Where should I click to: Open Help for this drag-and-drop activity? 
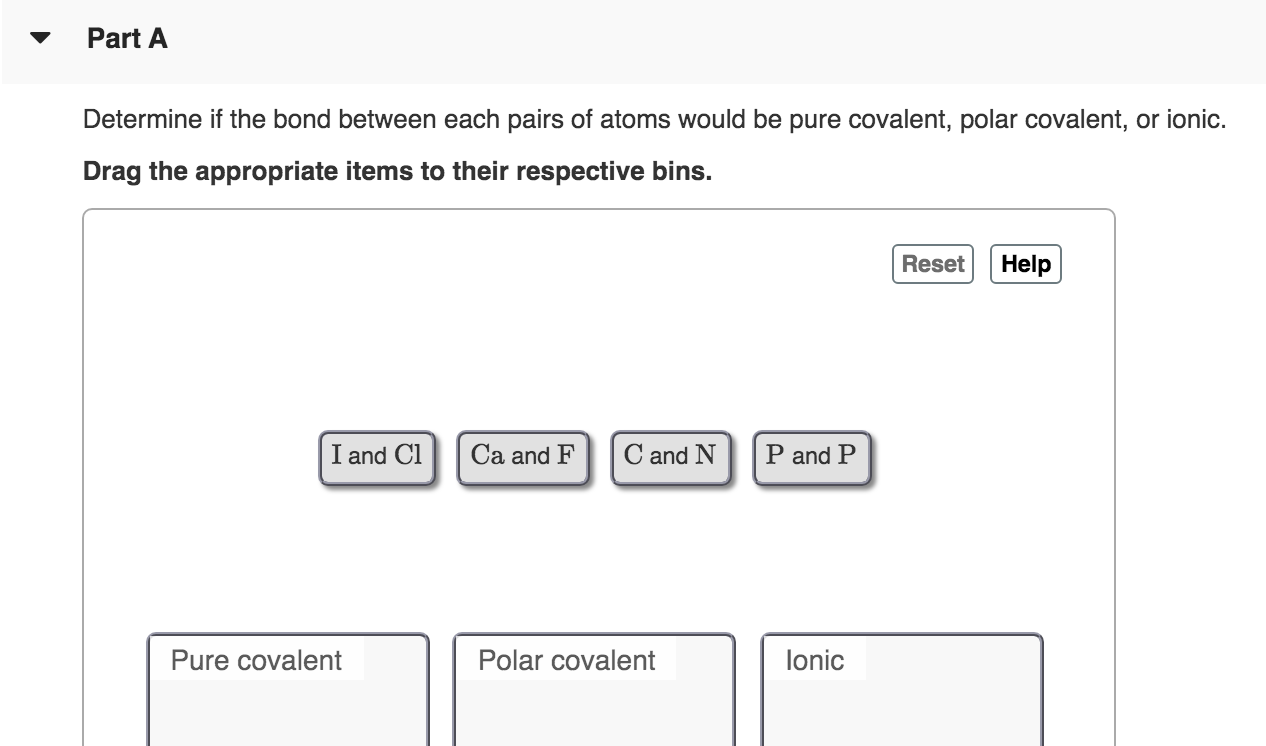1025,263
